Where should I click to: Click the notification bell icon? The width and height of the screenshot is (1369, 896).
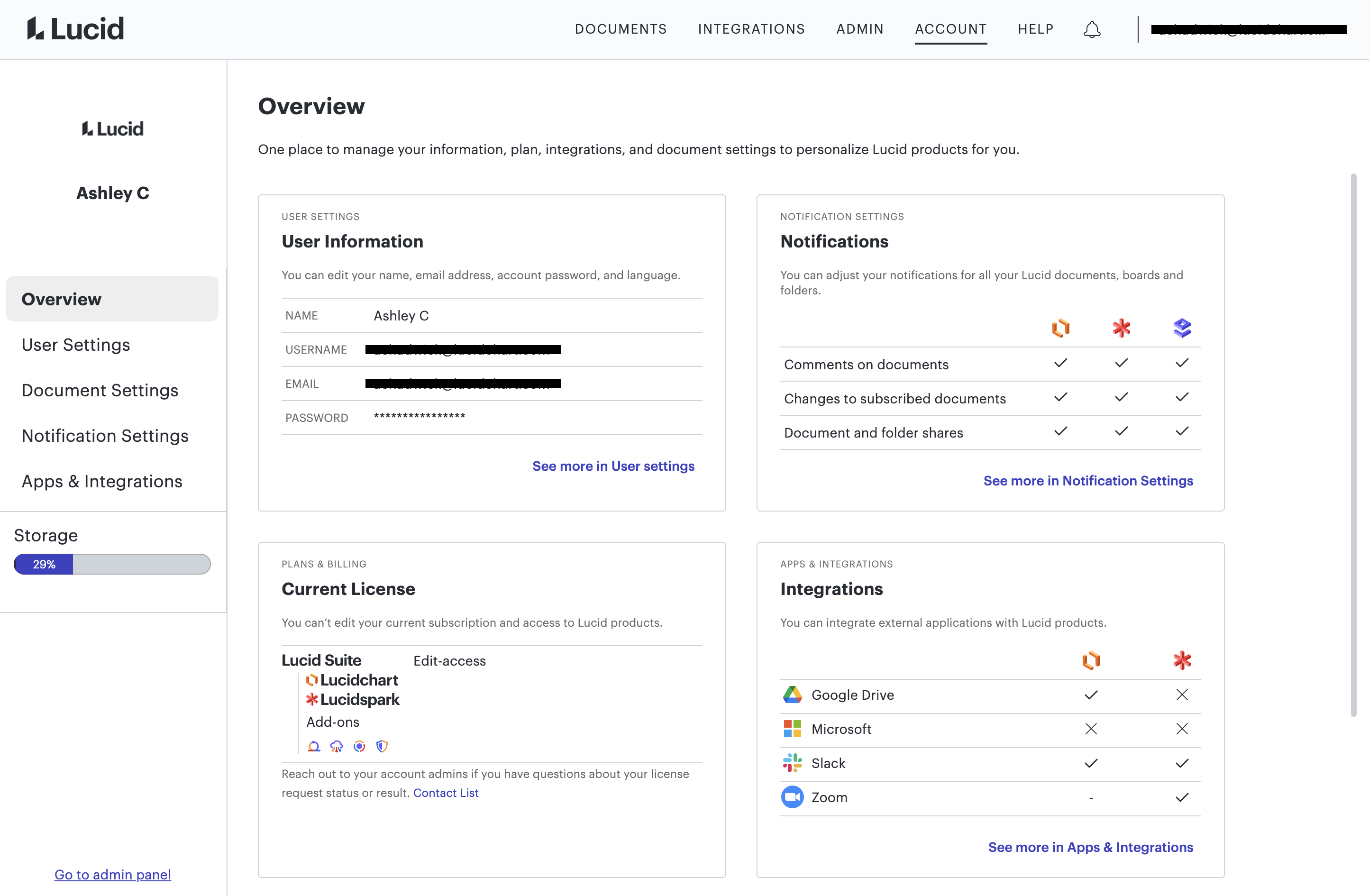pos(1092,29)
